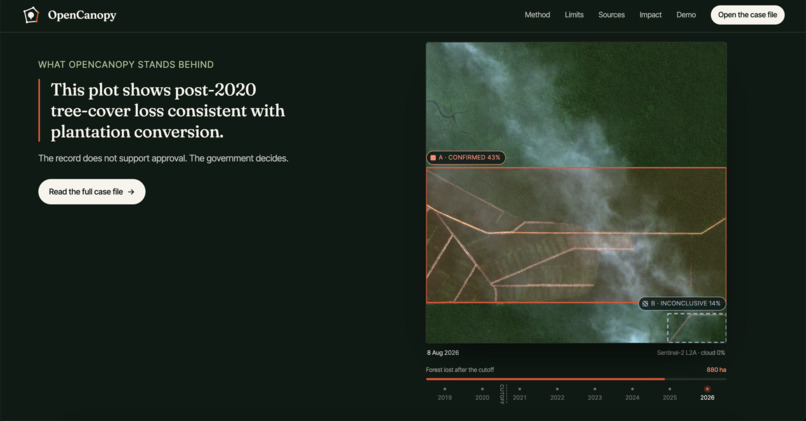The height and width of the screenshot is (421, 806).
Task: Click the 880 ha value
Action: click(716, 370)
